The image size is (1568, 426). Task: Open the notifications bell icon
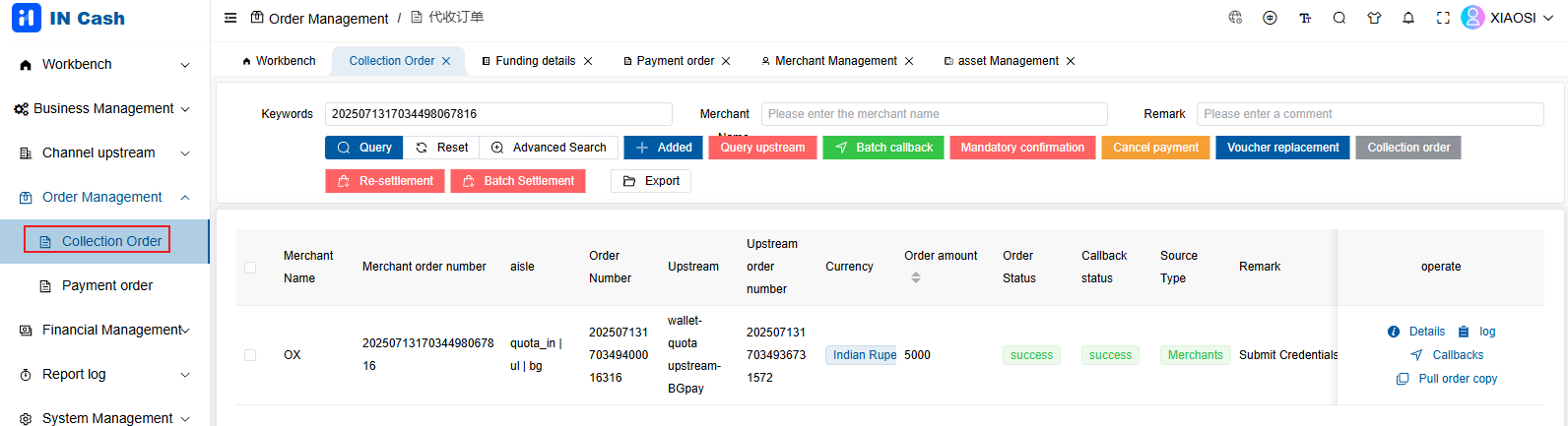1408,18
